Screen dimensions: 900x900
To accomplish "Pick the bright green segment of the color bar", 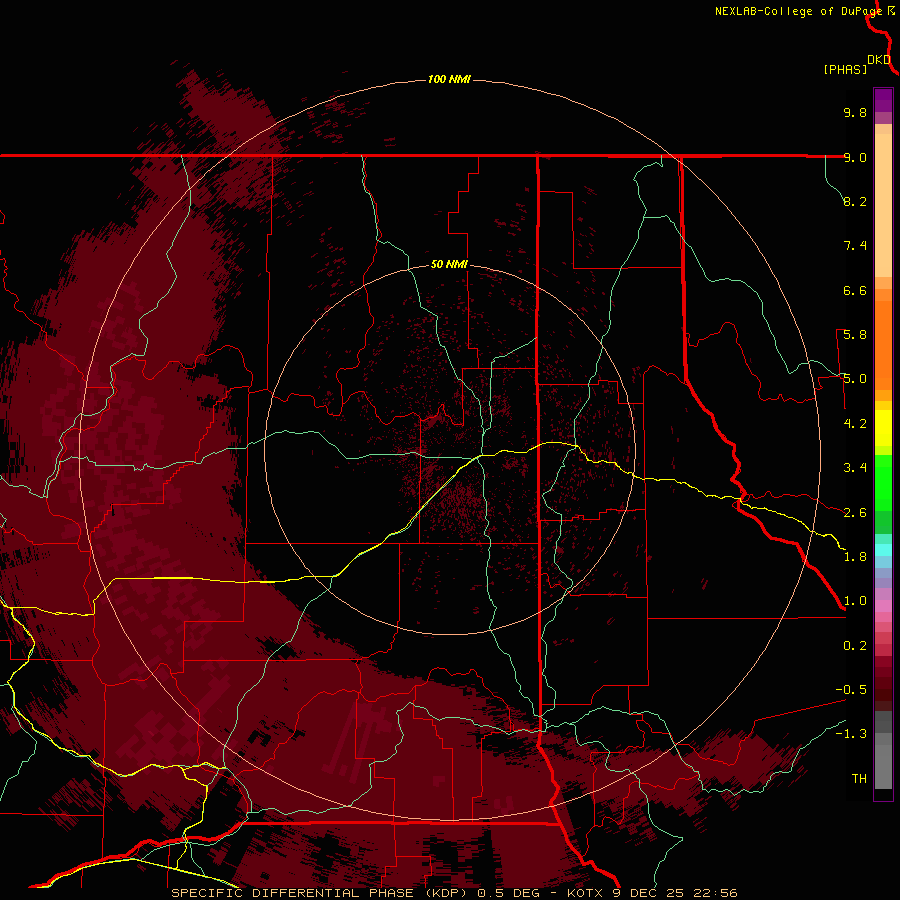I will [883, 484].
